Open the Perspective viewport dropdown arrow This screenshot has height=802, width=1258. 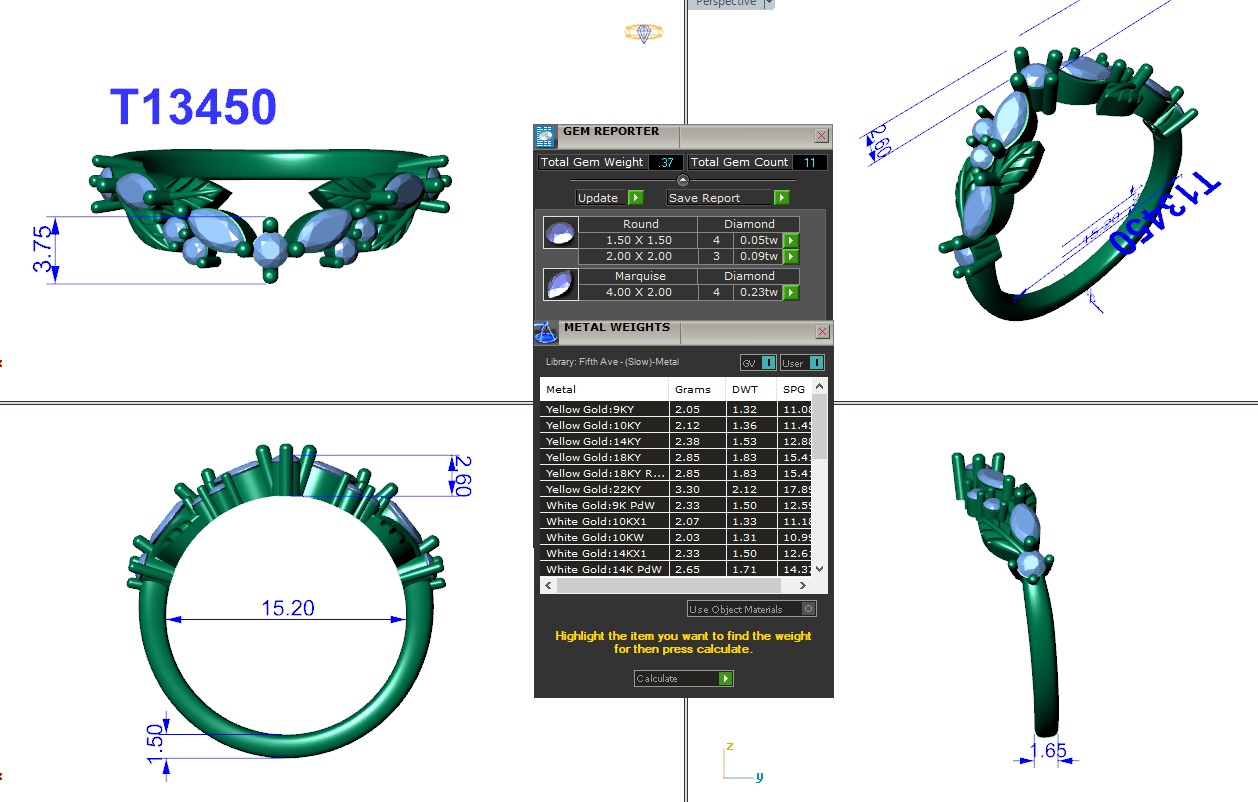pyautogui.click(x=768, y=4)
